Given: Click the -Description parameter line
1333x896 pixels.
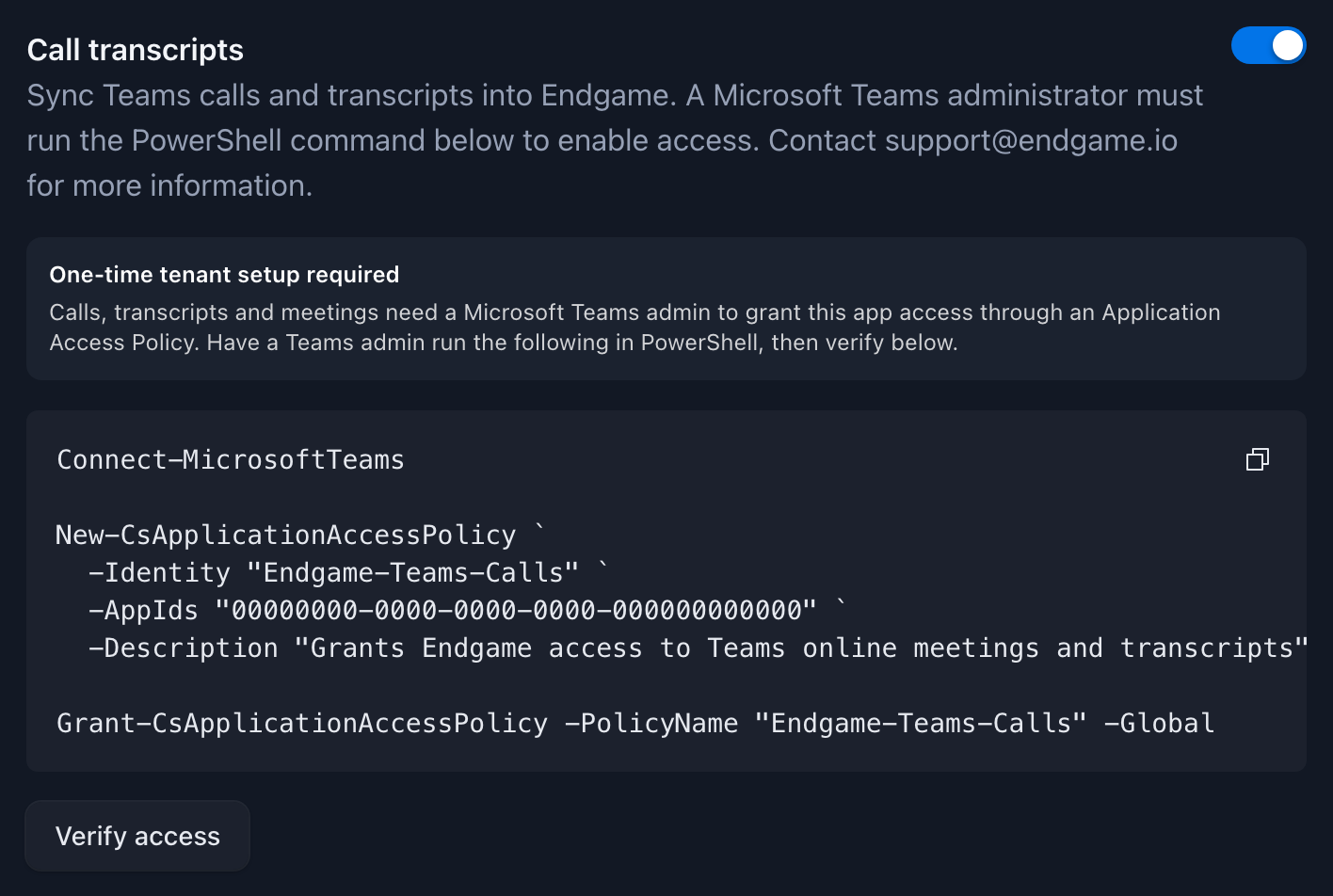Looking at the screenshot, I should [x=698, y=648].
